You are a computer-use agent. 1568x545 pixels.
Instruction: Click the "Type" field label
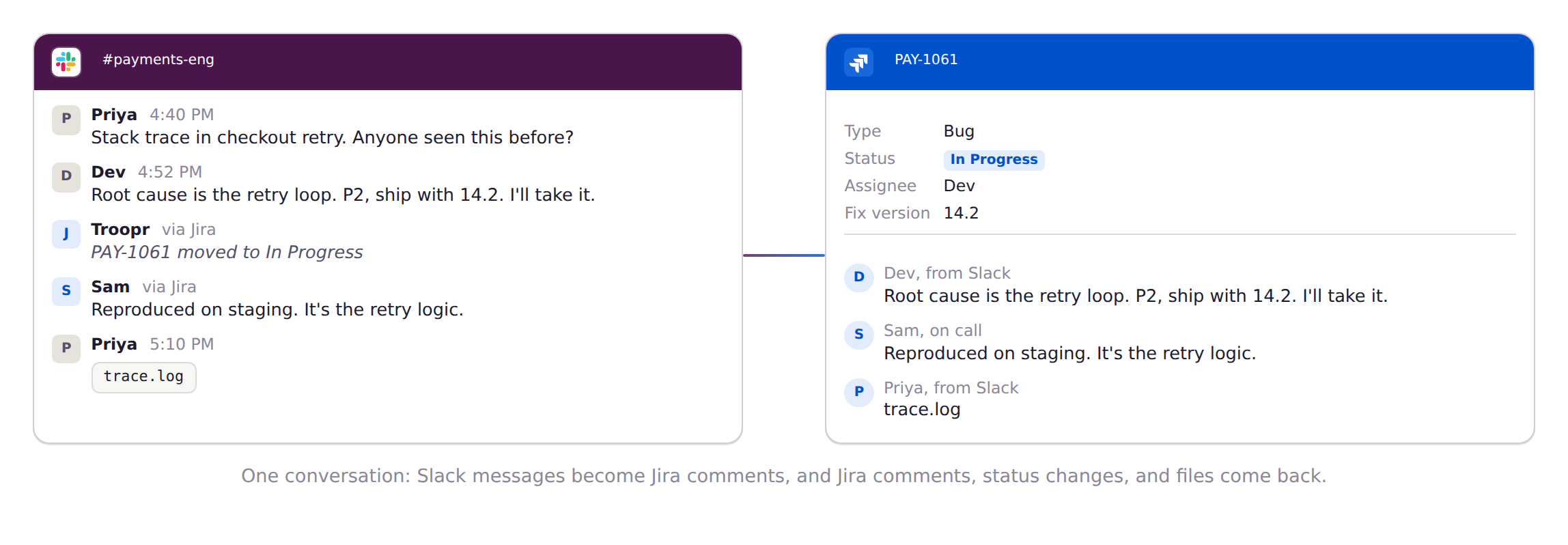pos(863,131)
